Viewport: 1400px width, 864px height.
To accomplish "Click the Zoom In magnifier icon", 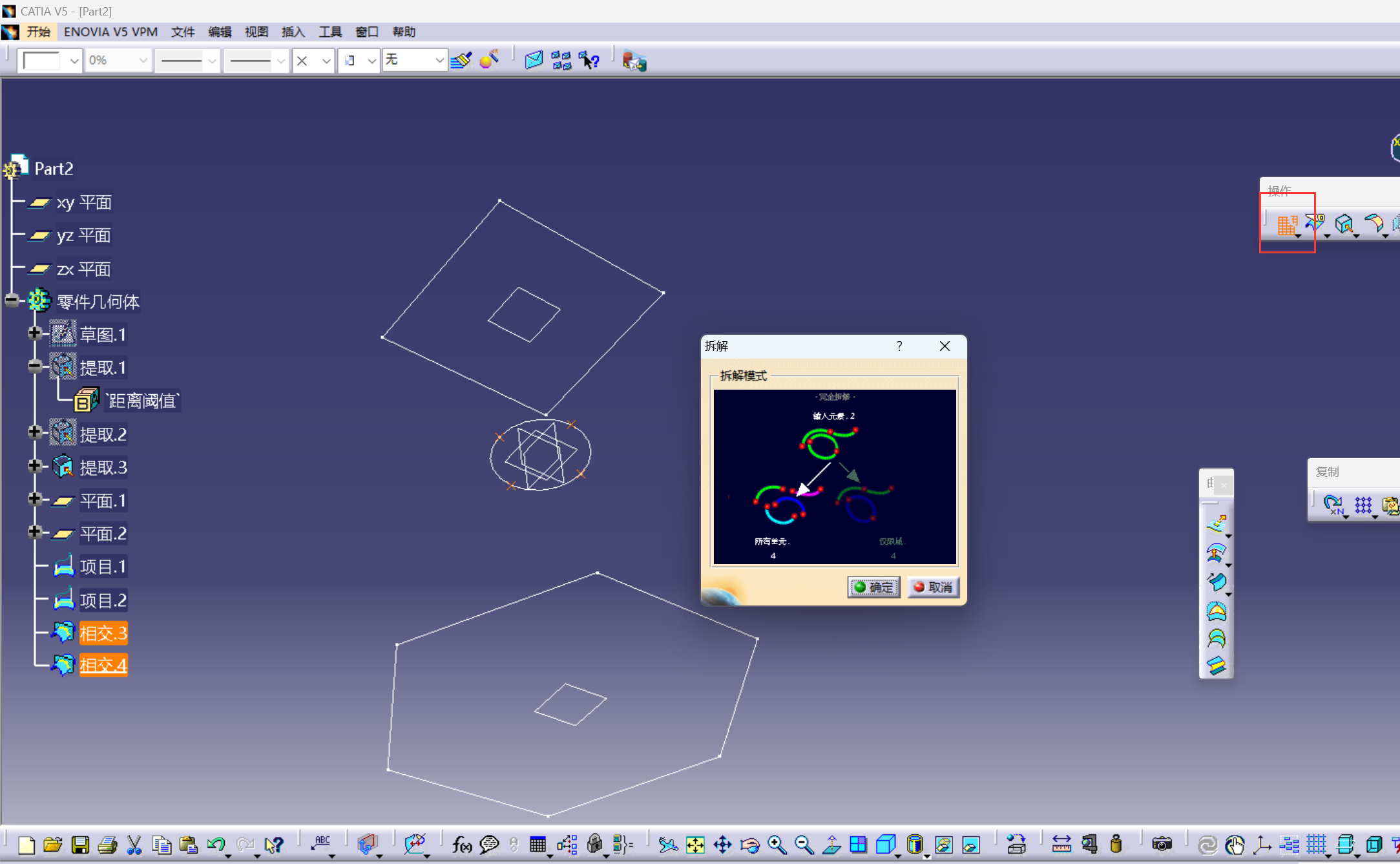I will [777, 845].
